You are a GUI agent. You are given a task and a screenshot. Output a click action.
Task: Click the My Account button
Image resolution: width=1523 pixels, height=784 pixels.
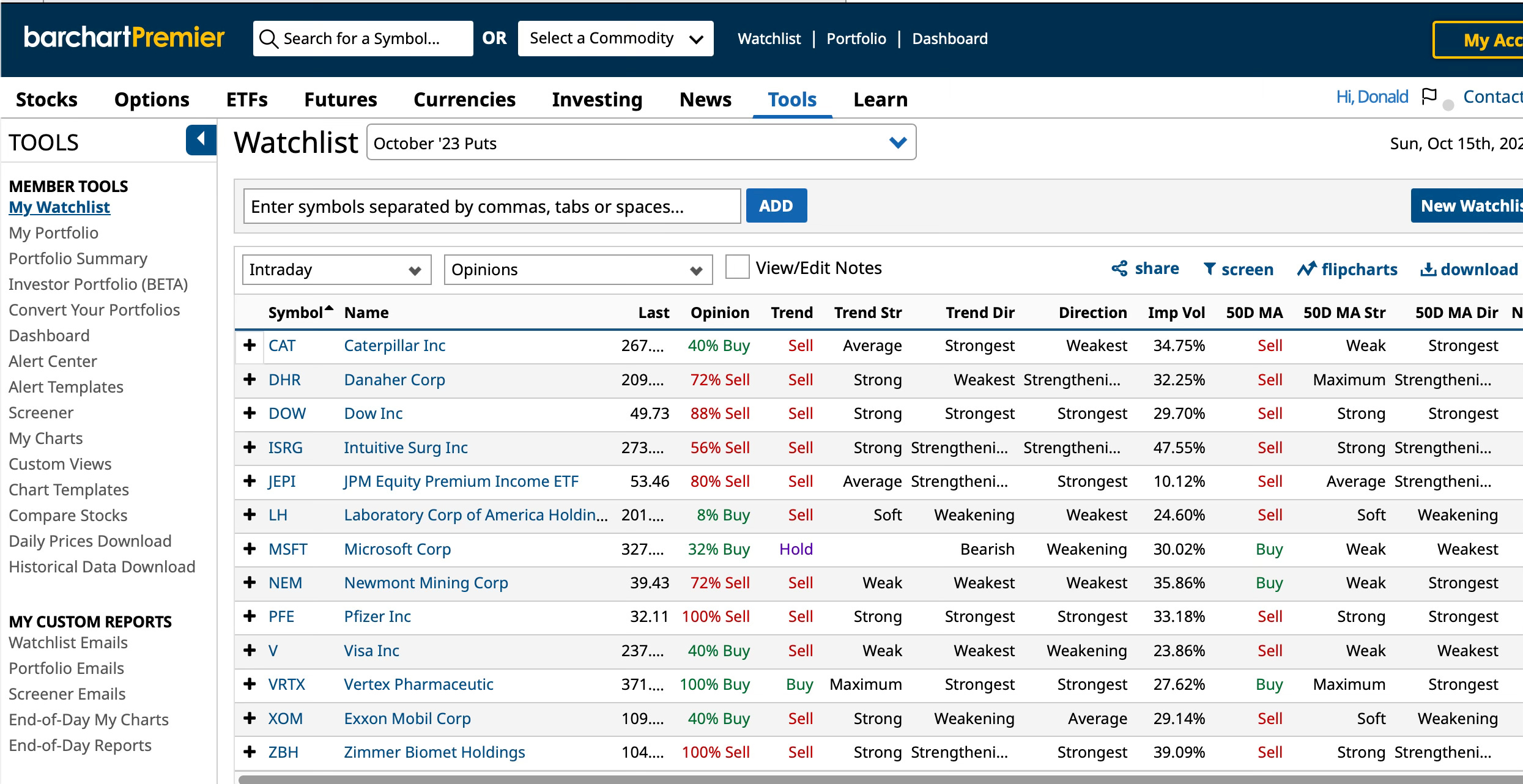[1478, 40]
